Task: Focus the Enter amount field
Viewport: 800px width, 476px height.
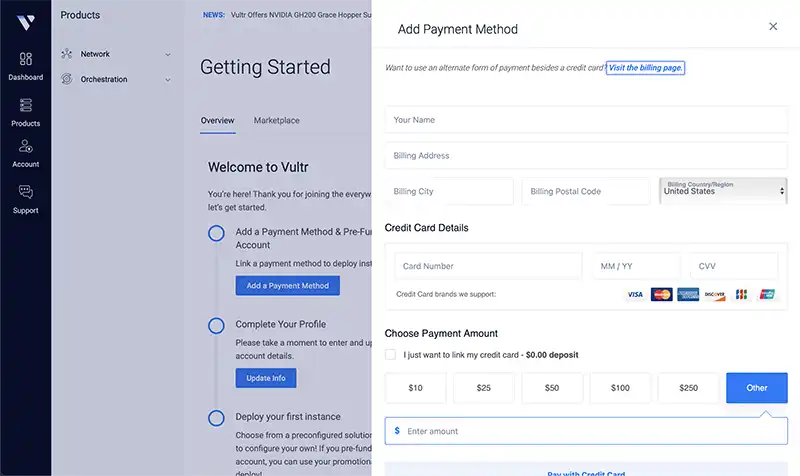Action: (586, 431)
